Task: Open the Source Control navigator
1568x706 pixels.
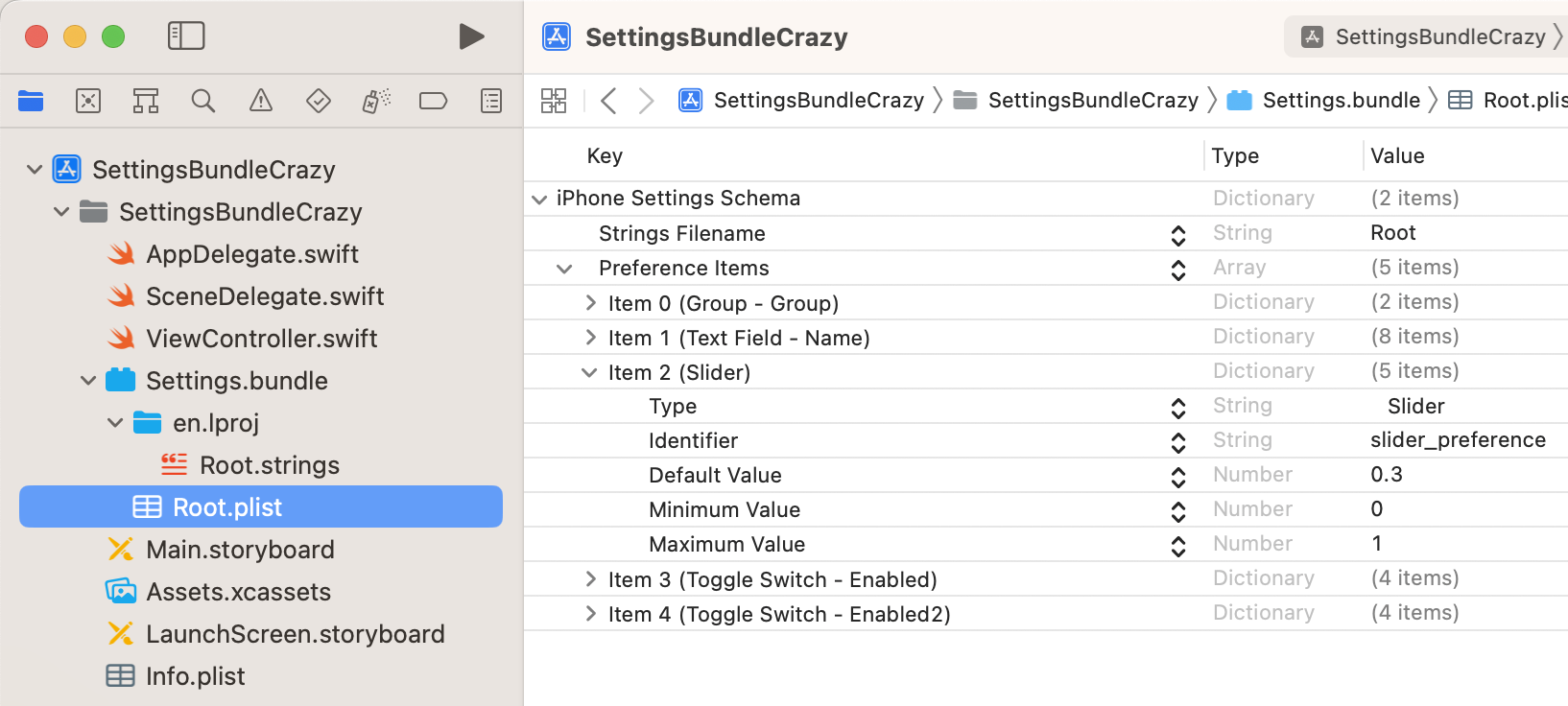Action: point(88,101)
